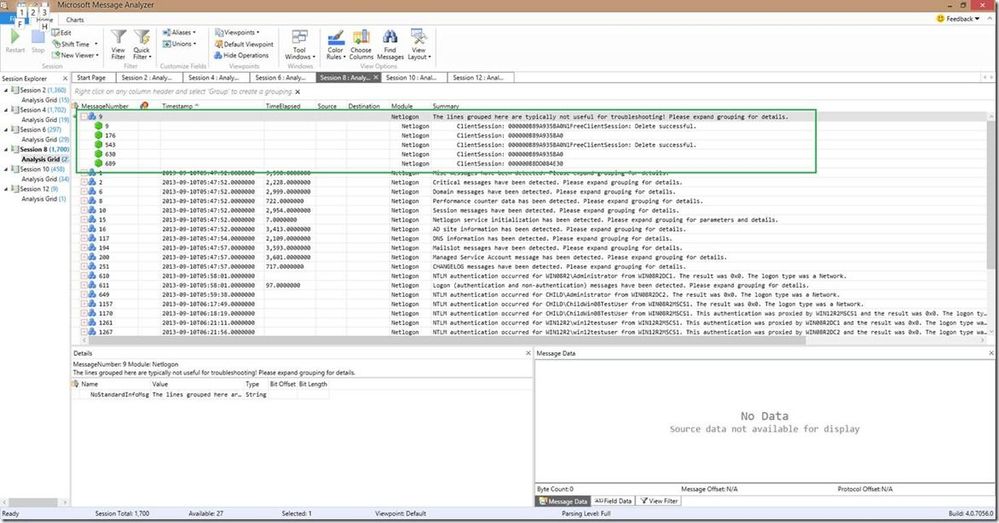Sort by TimeElapsed column header
The width and height of the screenshot is (999, 523).
283,106
